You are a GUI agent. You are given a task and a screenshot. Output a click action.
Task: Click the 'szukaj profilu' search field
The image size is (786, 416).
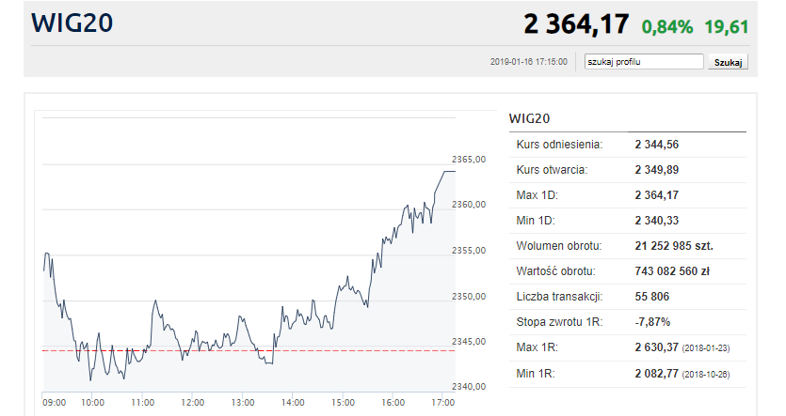coord(644,61)
